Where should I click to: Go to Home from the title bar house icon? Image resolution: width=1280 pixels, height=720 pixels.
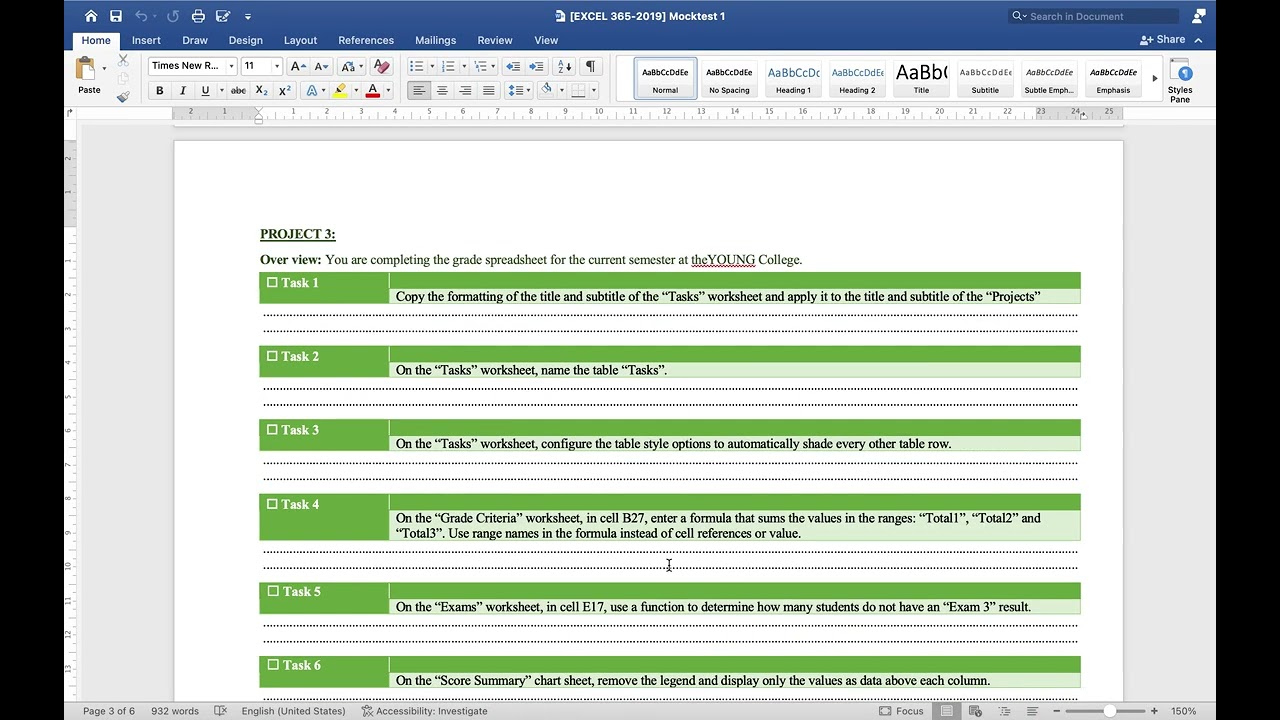point(91,16)
